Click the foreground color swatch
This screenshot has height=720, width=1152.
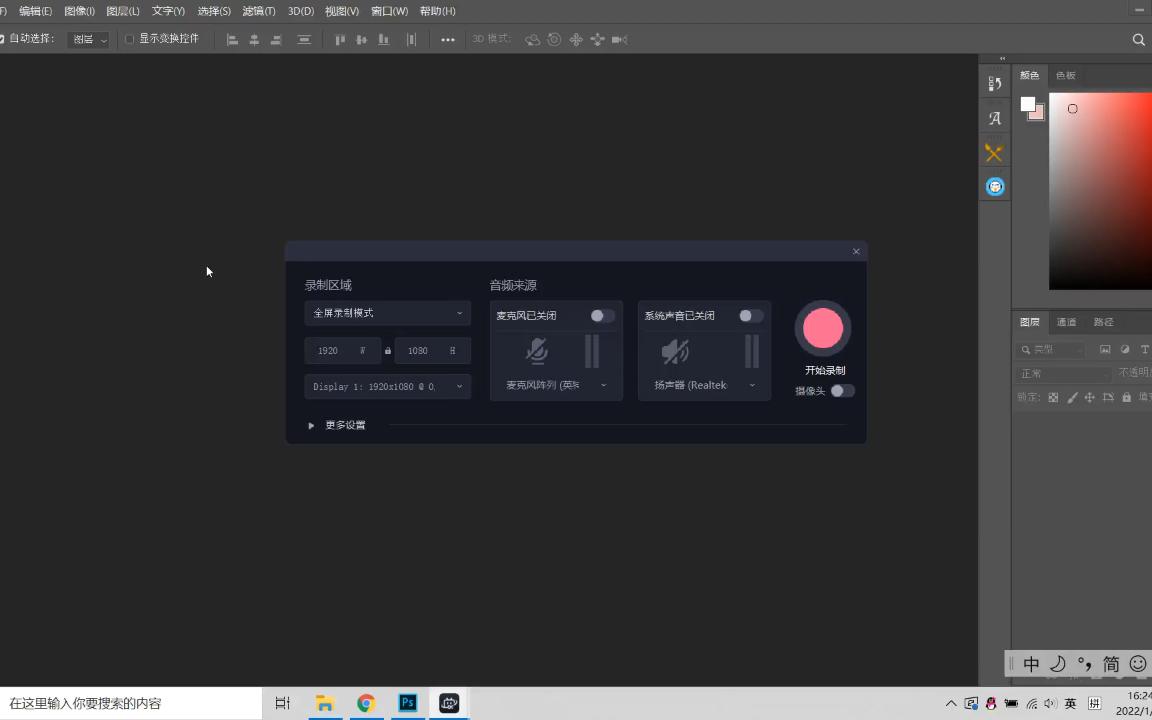1026,104
